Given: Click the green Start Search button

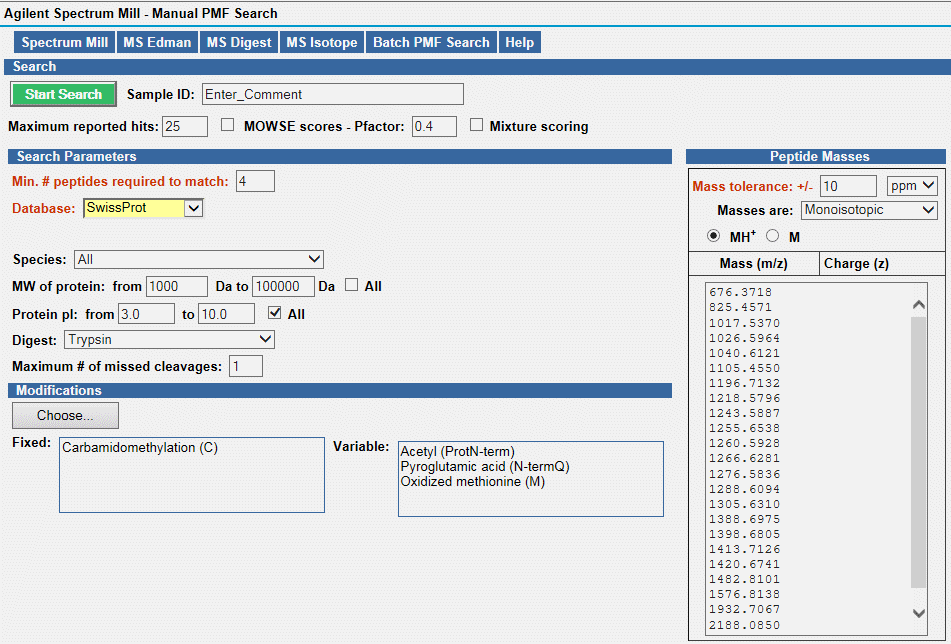Looking at the screenshot, I should 64,94.
